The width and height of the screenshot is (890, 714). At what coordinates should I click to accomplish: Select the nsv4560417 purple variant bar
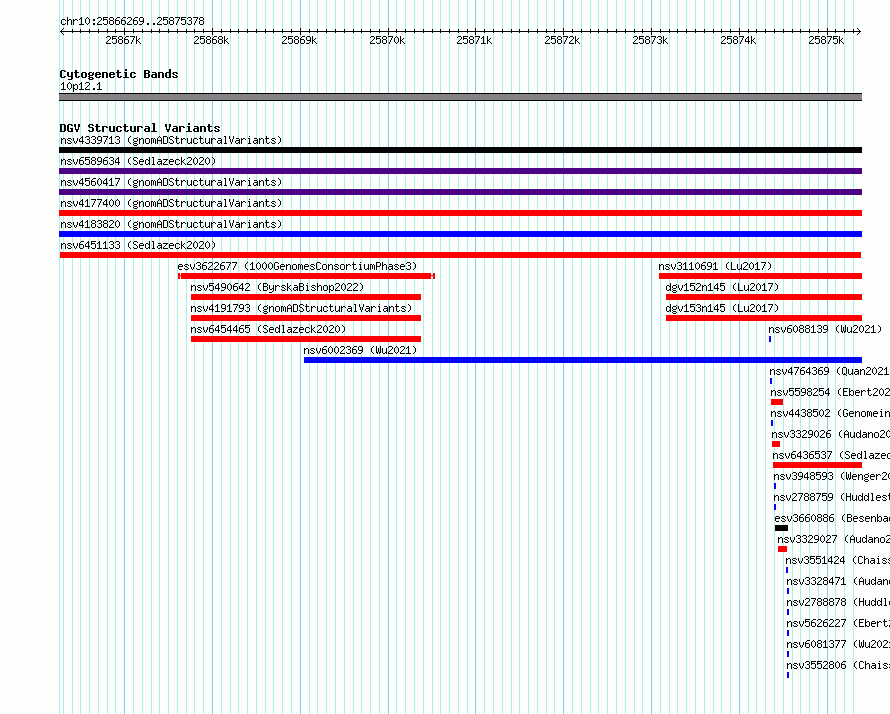(x=460, y=192)
